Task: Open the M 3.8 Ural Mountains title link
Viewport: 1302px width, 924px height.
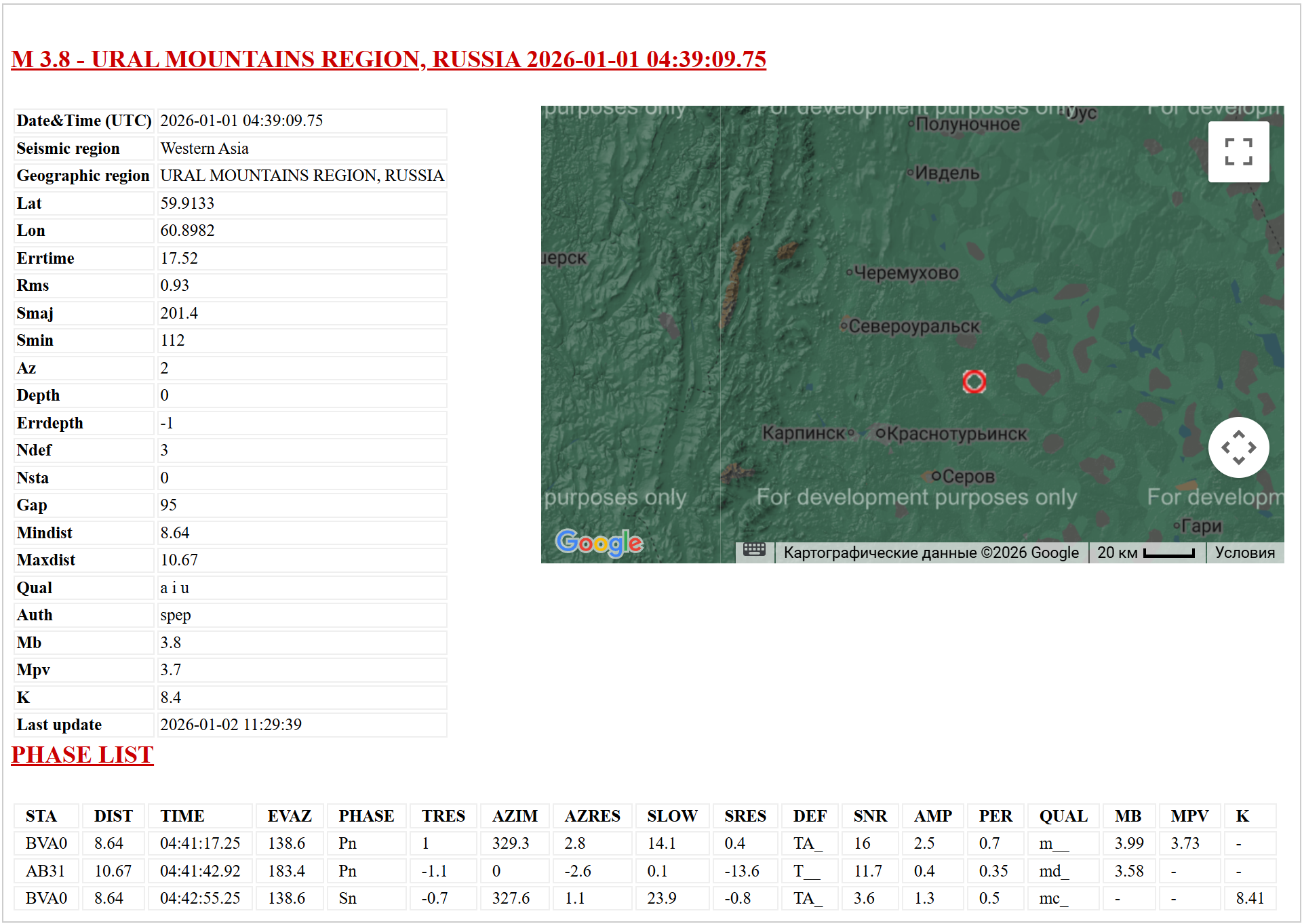Action: pos(388,60)
